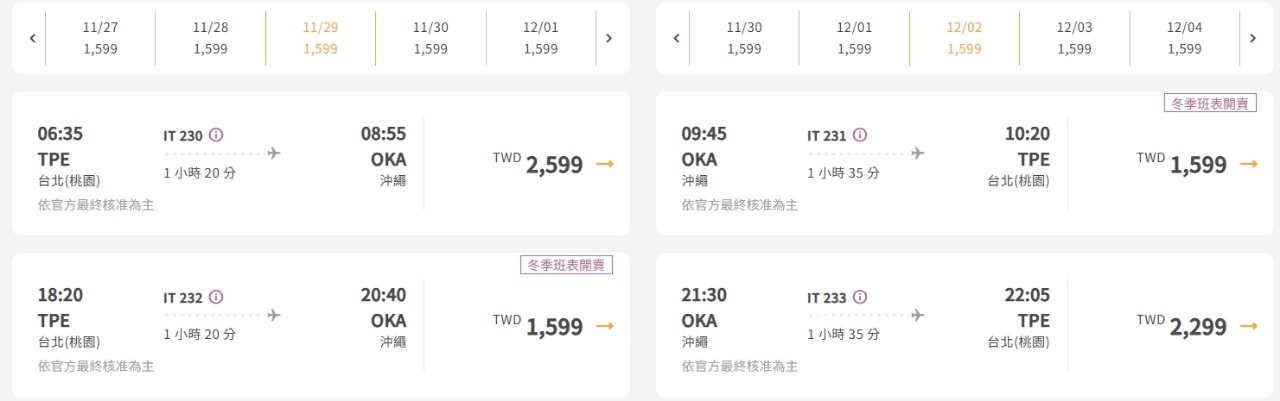This screenshot has height=401, width=1280.
Task: Click 冬季班表開賣 tag on IT 232 card
Action: pyautogui.click(x=566, y=265)
